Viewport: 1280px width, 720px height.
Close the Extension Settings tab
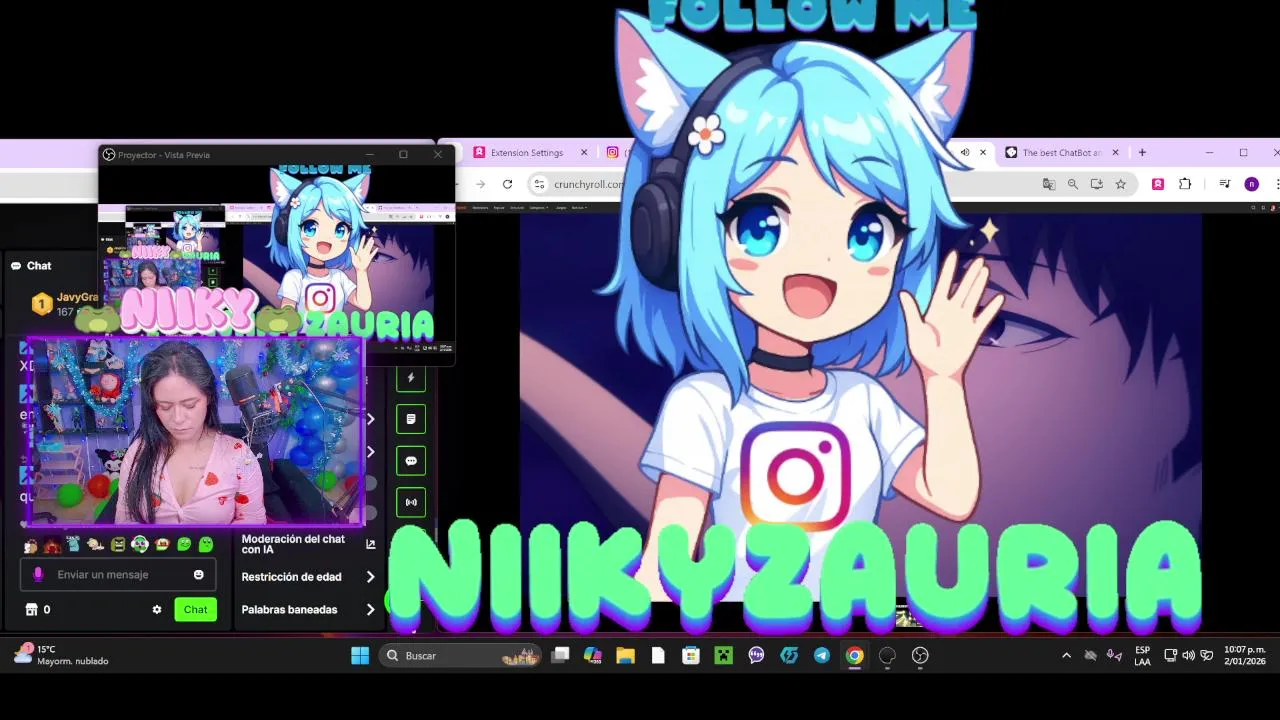584,153
